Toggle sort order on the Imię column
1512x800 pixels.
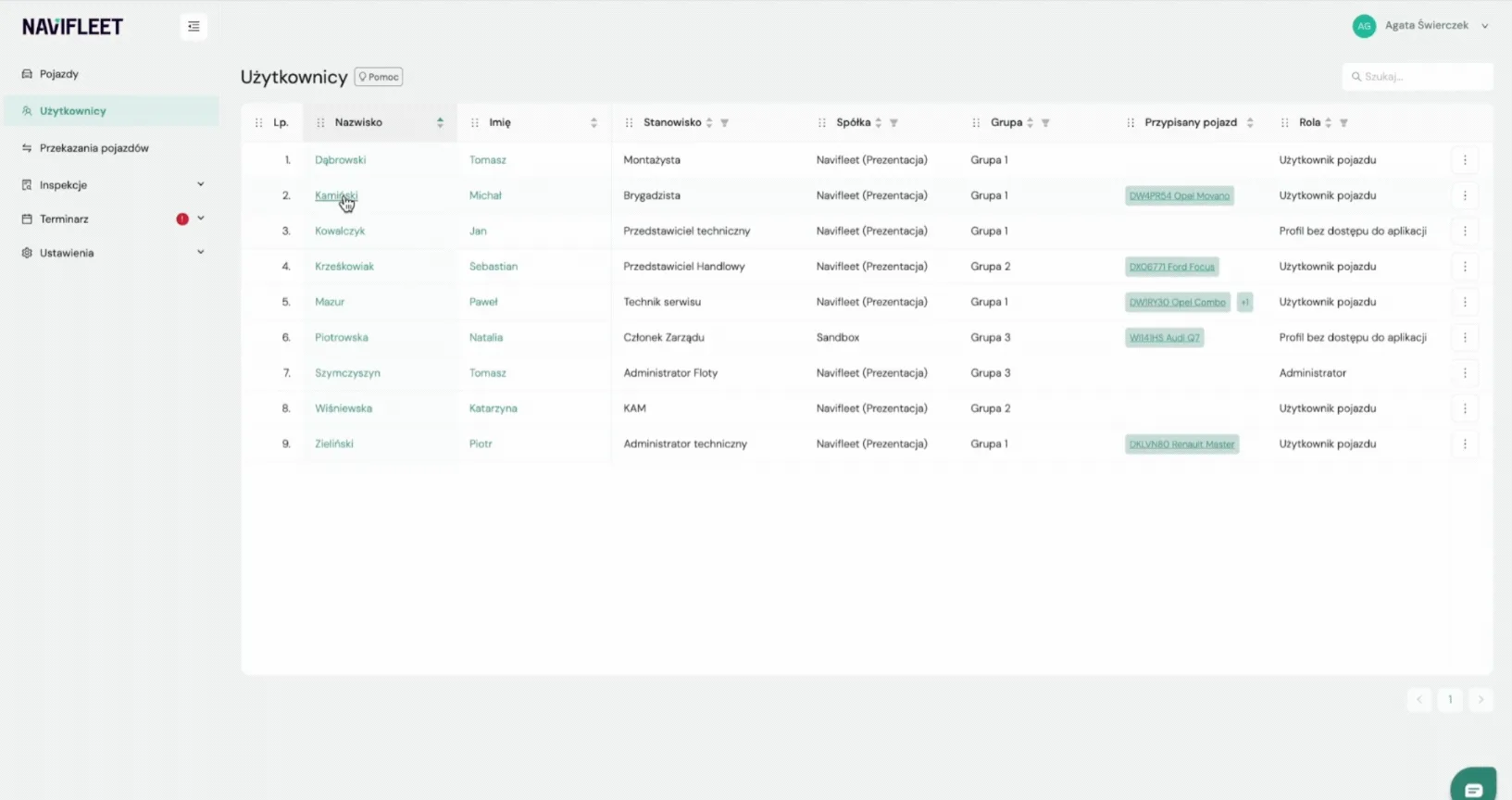point(594,123)
